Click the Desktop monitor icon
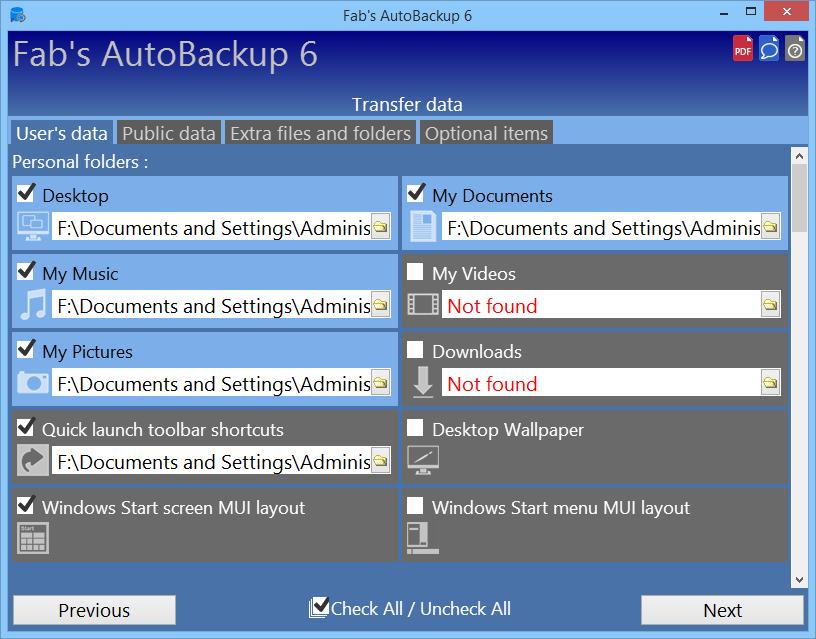The image size is (816, 639). pyautogui.click(x=33, y=226)
